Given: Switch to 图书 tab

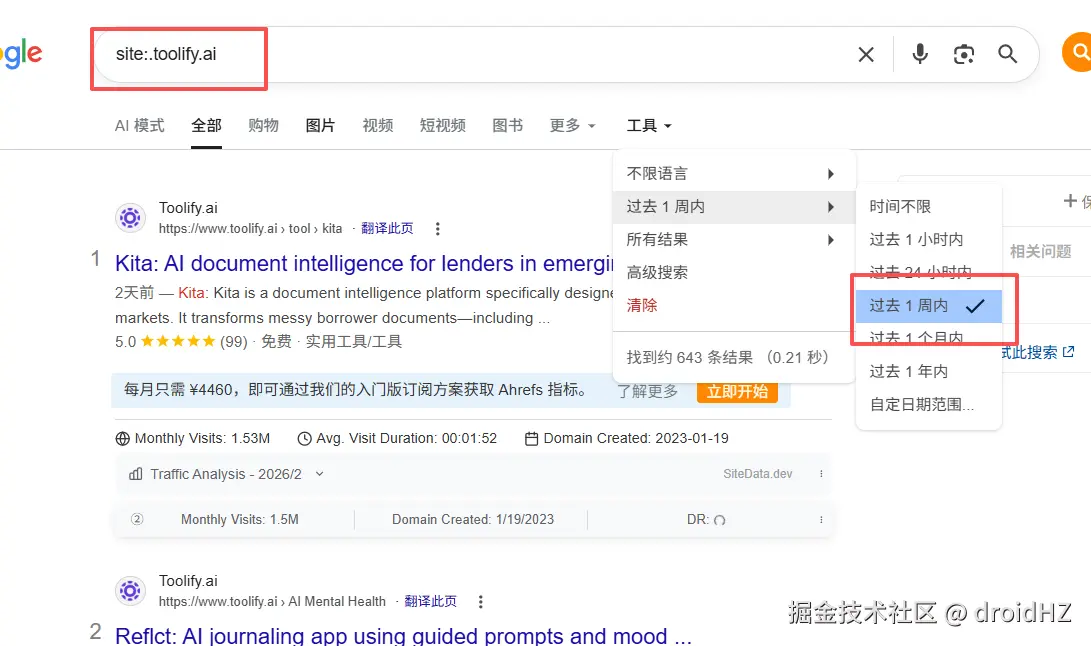Looking at the screenshot, I should pyautogui.click(x=507, y=125).
